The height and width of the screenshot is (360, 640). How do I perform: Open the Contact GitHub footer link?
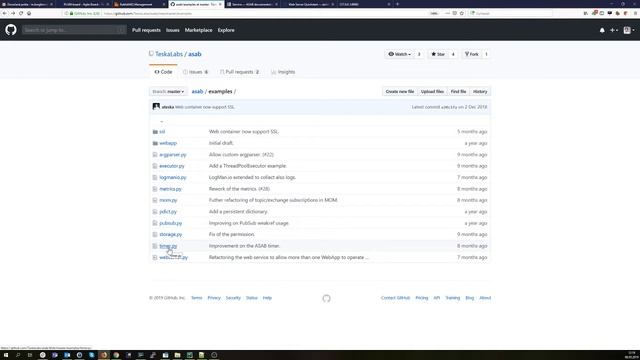(x=395, y=298)
